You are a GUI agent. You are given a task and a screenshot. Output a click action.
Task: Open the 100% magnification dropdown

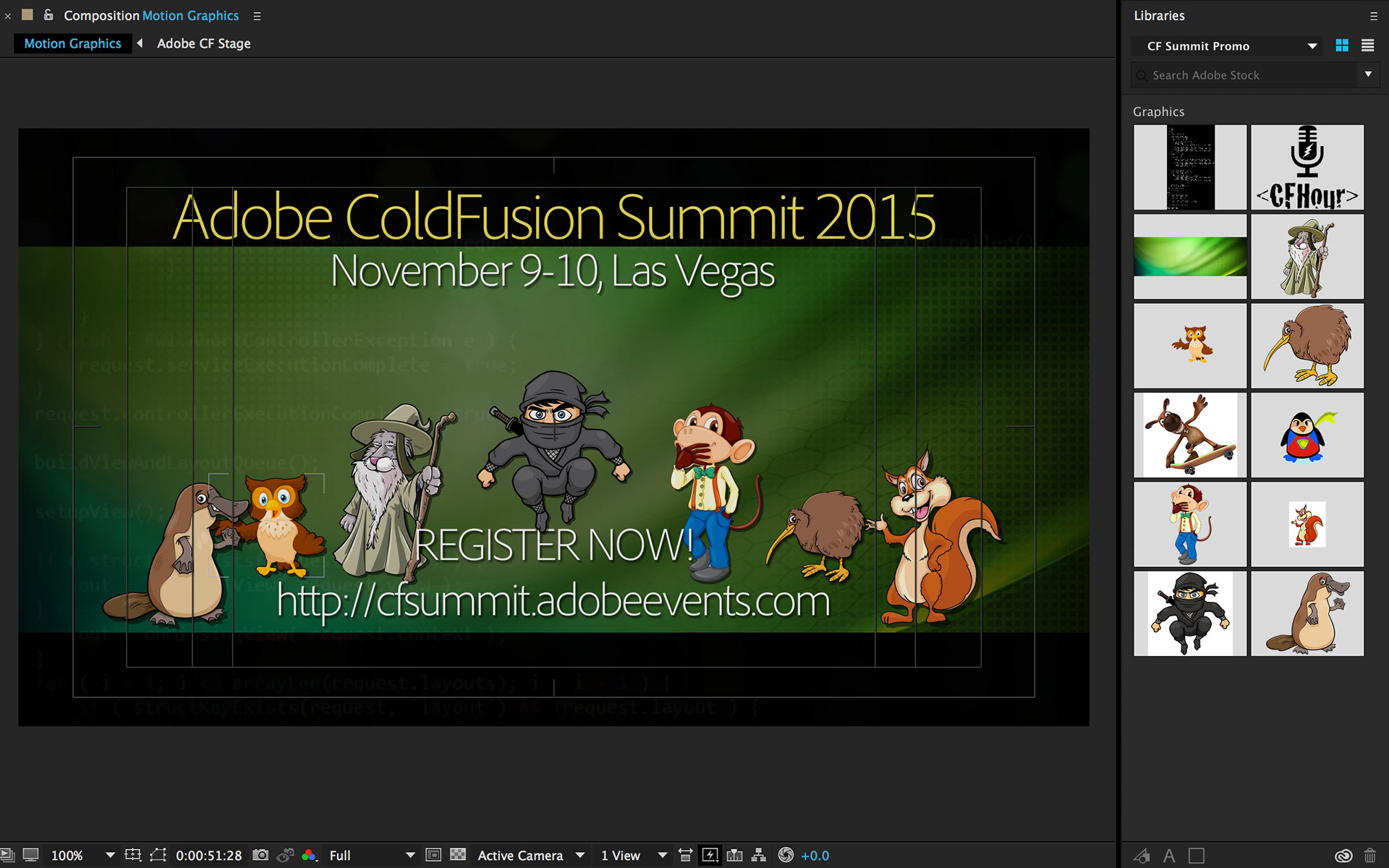point(82,855)
